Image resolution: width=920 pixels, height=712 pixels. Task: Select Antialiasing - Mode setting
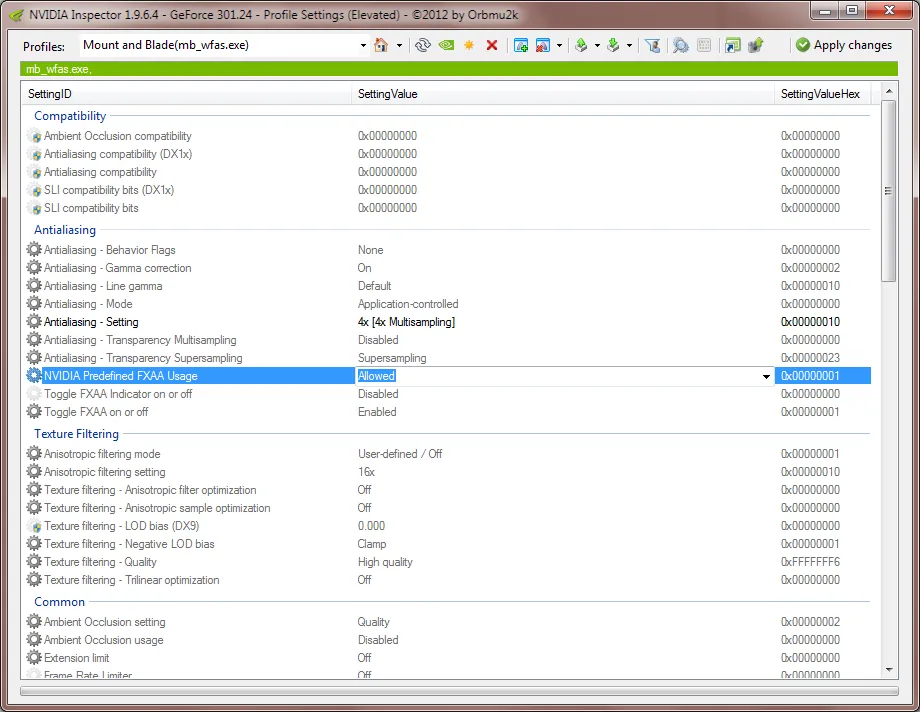(448, 304)
